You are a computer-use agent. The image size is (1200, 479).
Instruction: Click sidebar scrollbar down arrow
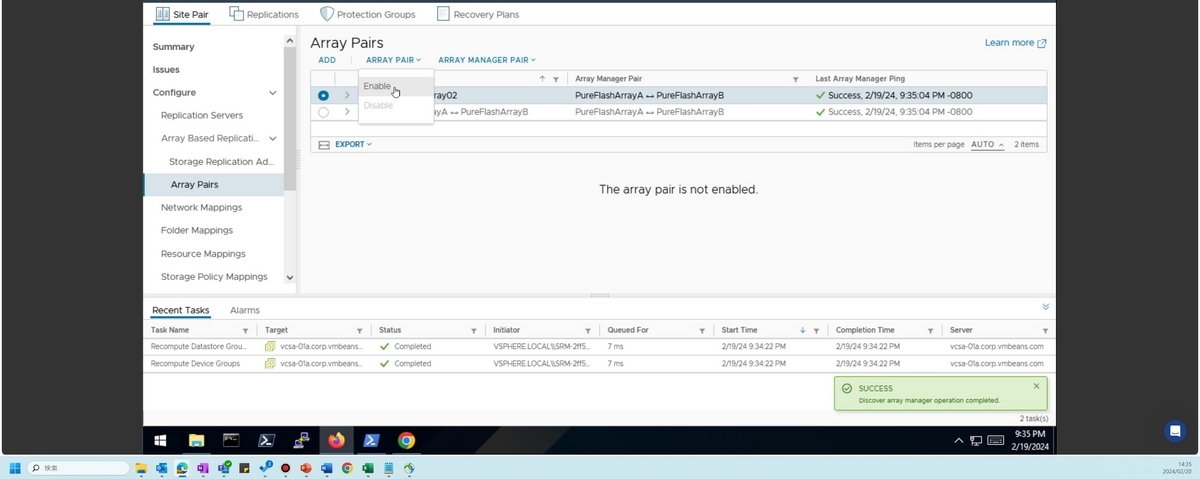pyautogui.click(x=290, y=278)
